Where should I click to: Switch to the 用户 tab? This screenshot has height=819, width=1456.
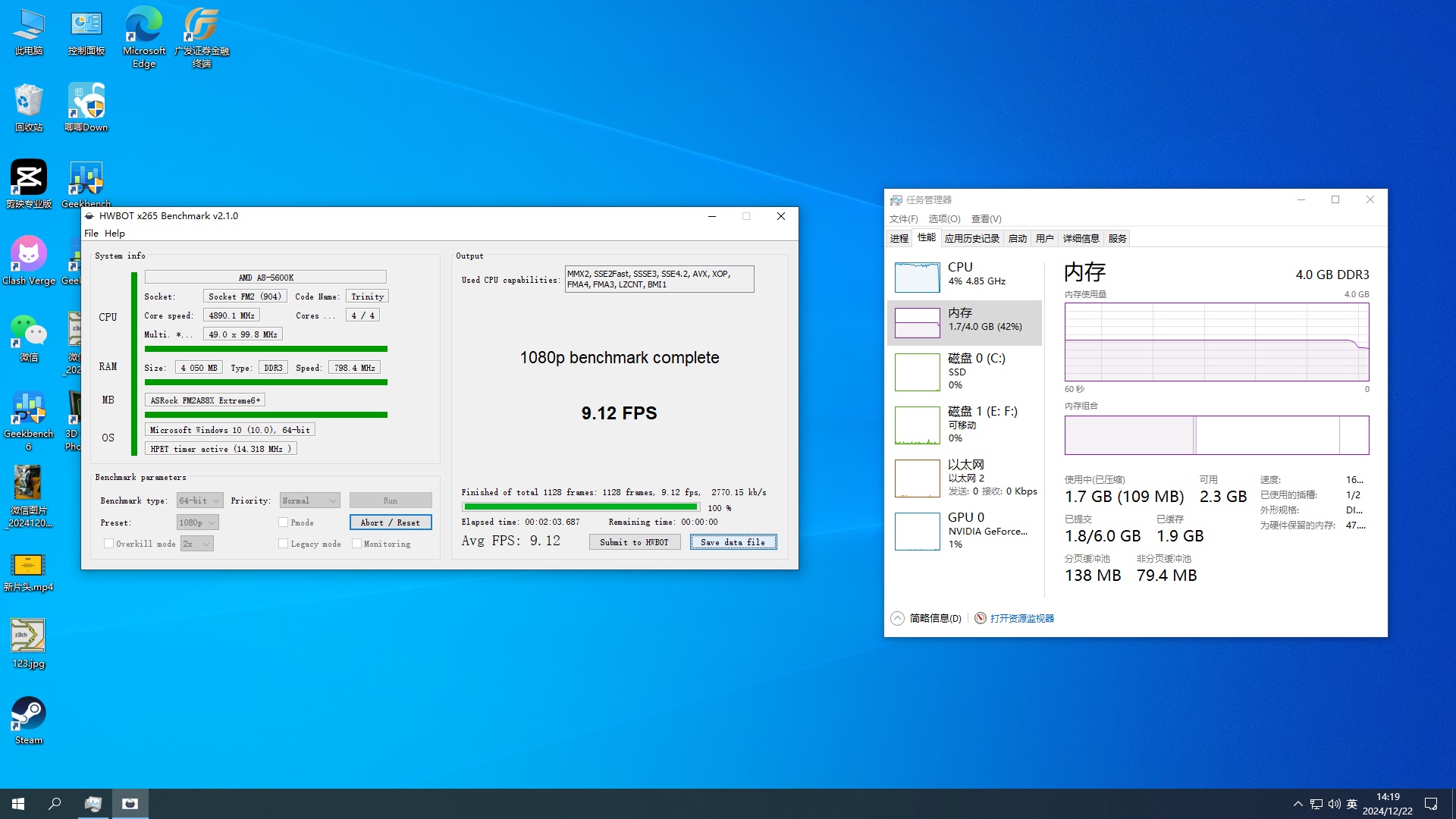click(x=1045, y=238)
